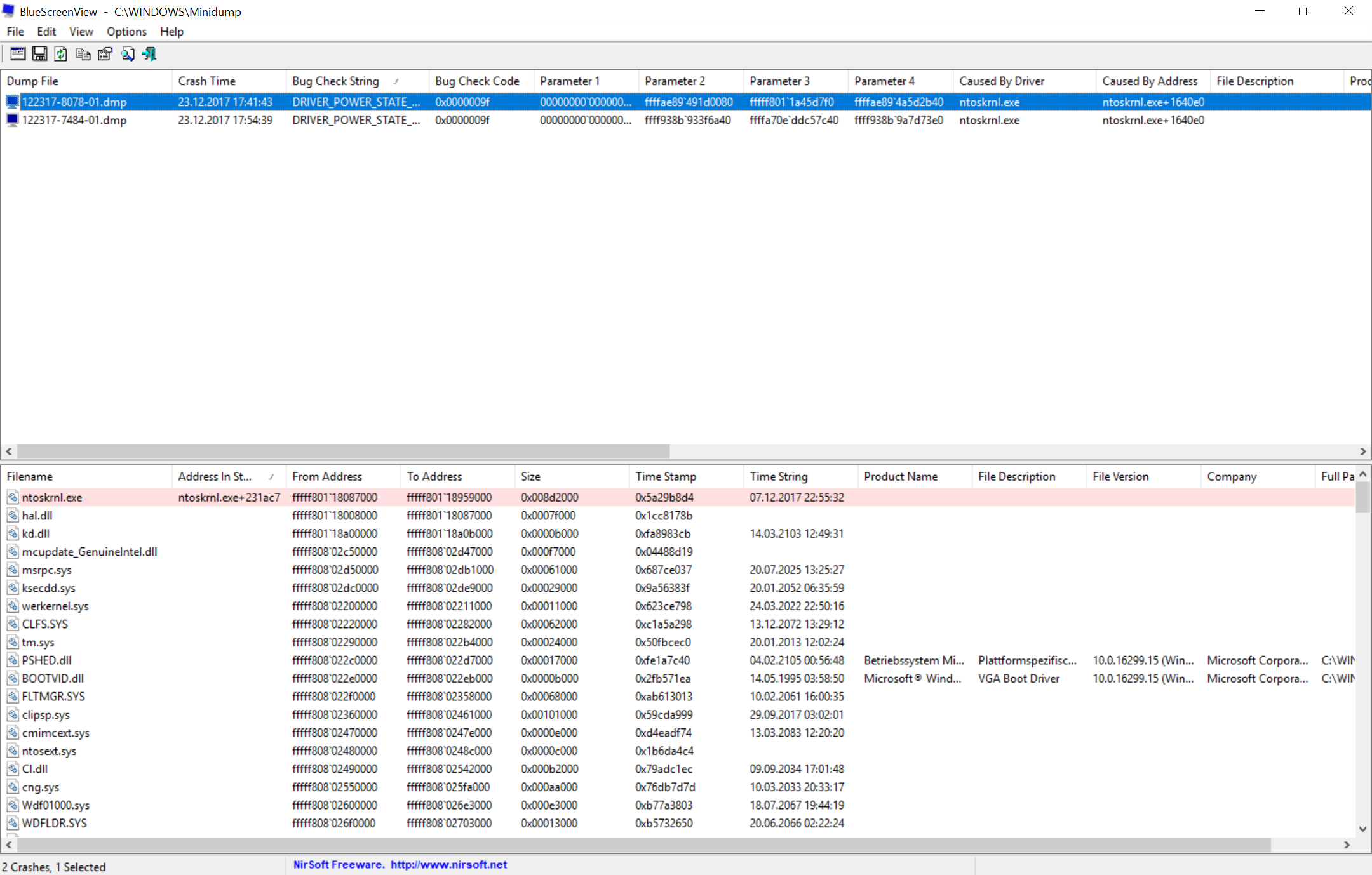Click VGA Boot Driver description cell
This screenshot has width=1372, height=875.
tap(1019, 678)
